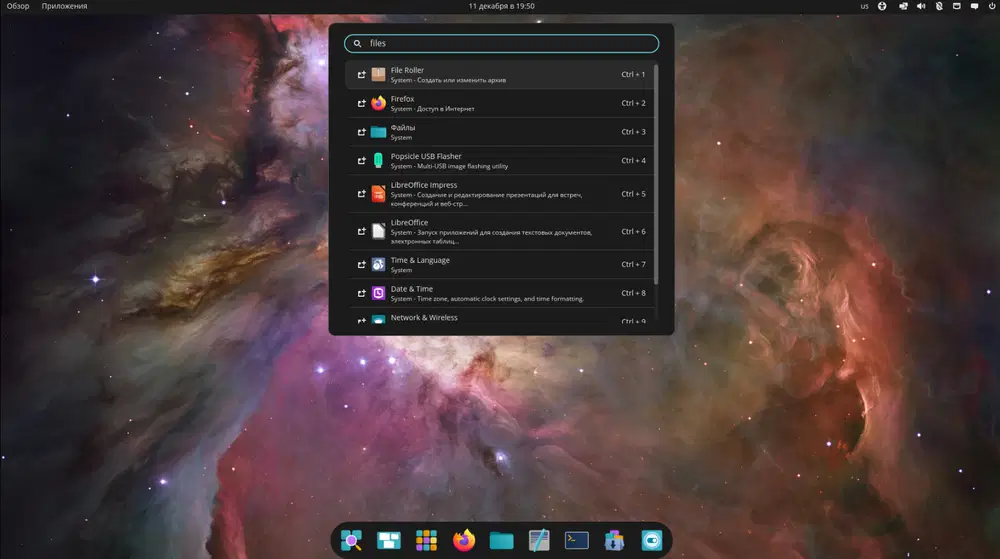Open the clock and calendar panel
1000x559 pixels.
(x=501, y=6)
